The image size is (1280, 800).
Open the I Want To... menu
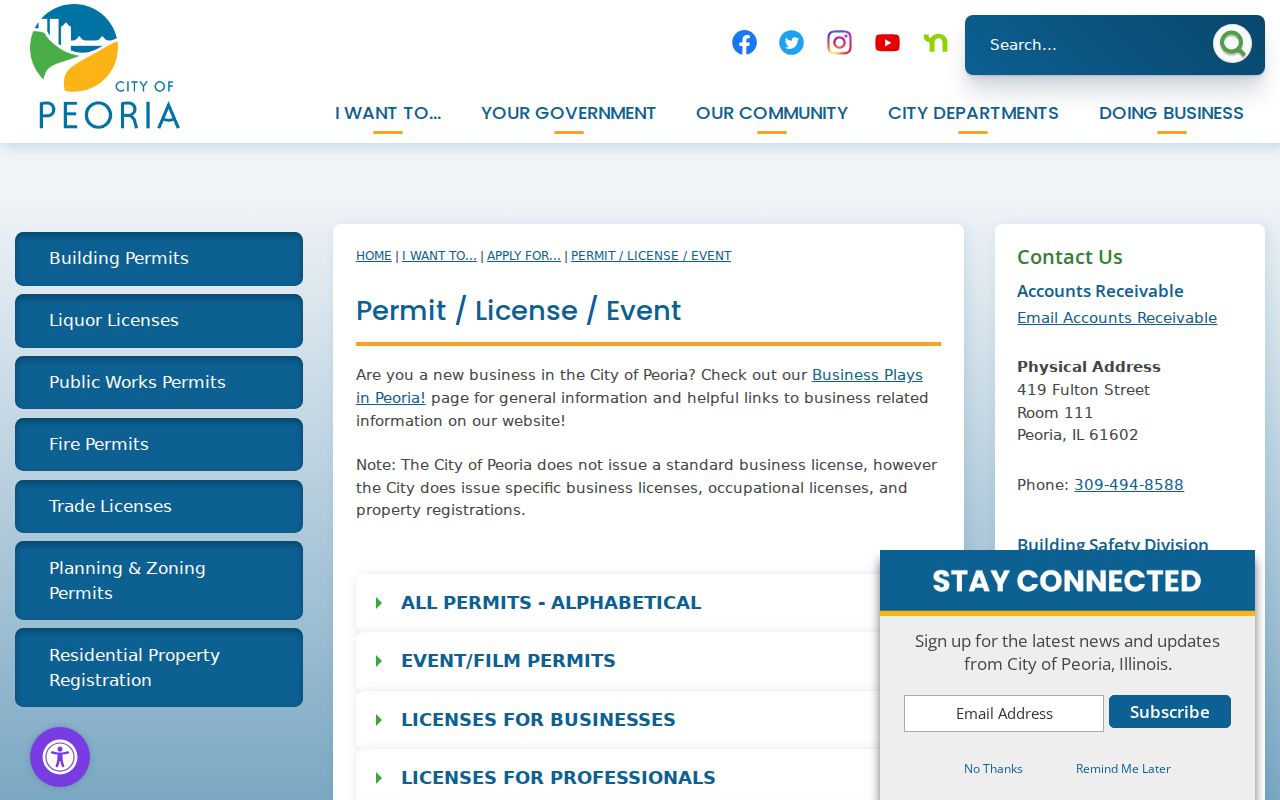tap(388, 114)
